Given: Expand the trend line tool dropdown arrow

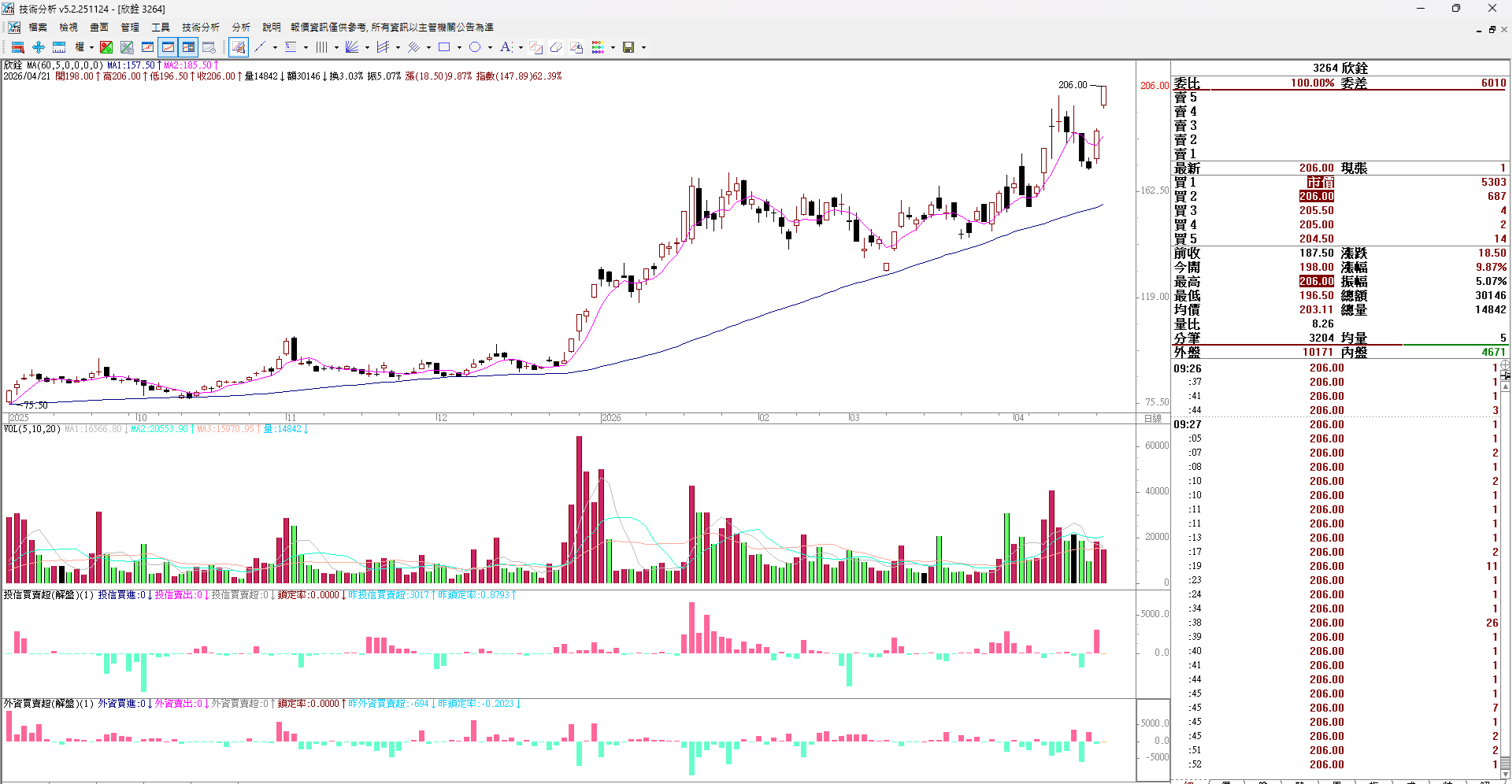Looking at the screenshot, I should (275, 47).
